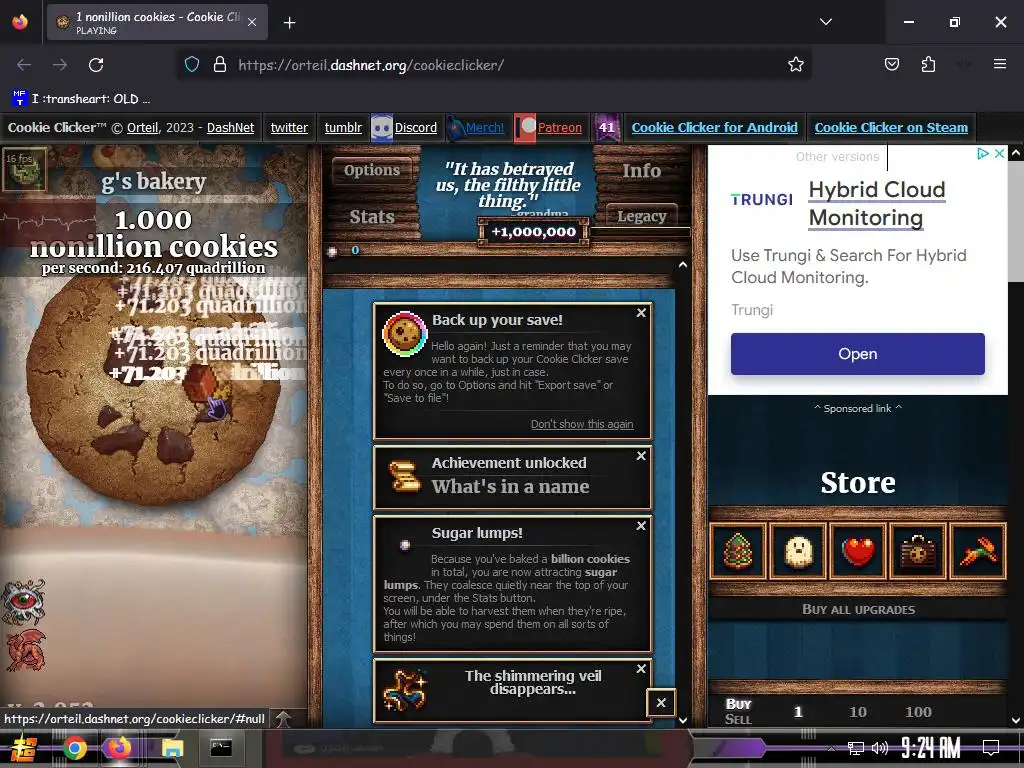Open the 'Cookie Clicker for Android' link
The image size is (1024, 768).
(714, 127)
